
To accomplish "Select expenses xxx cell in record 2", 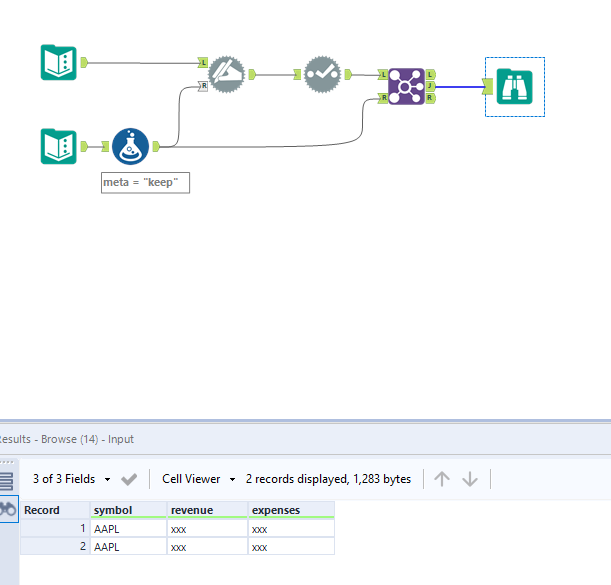I will [291, 546].
